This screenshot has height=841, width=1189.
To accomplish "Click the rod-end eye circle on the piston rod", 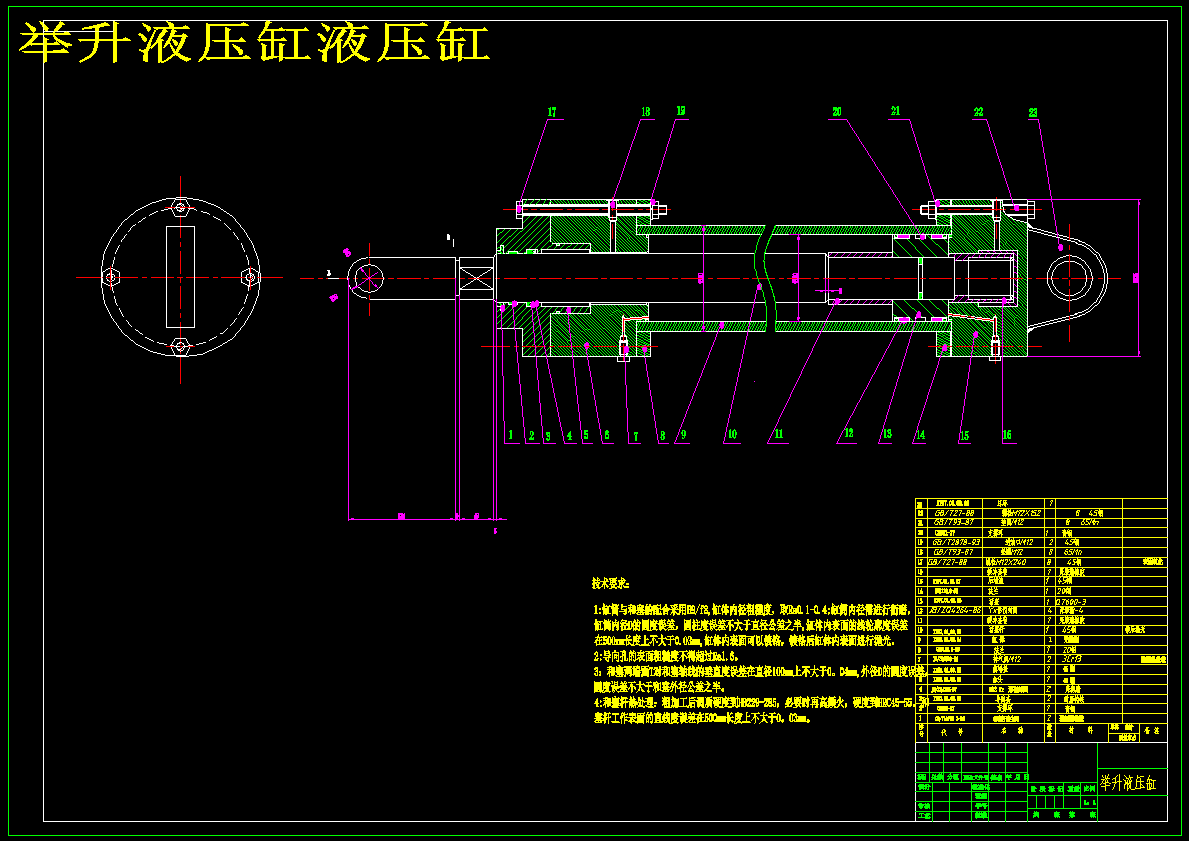I will (367, 278).
